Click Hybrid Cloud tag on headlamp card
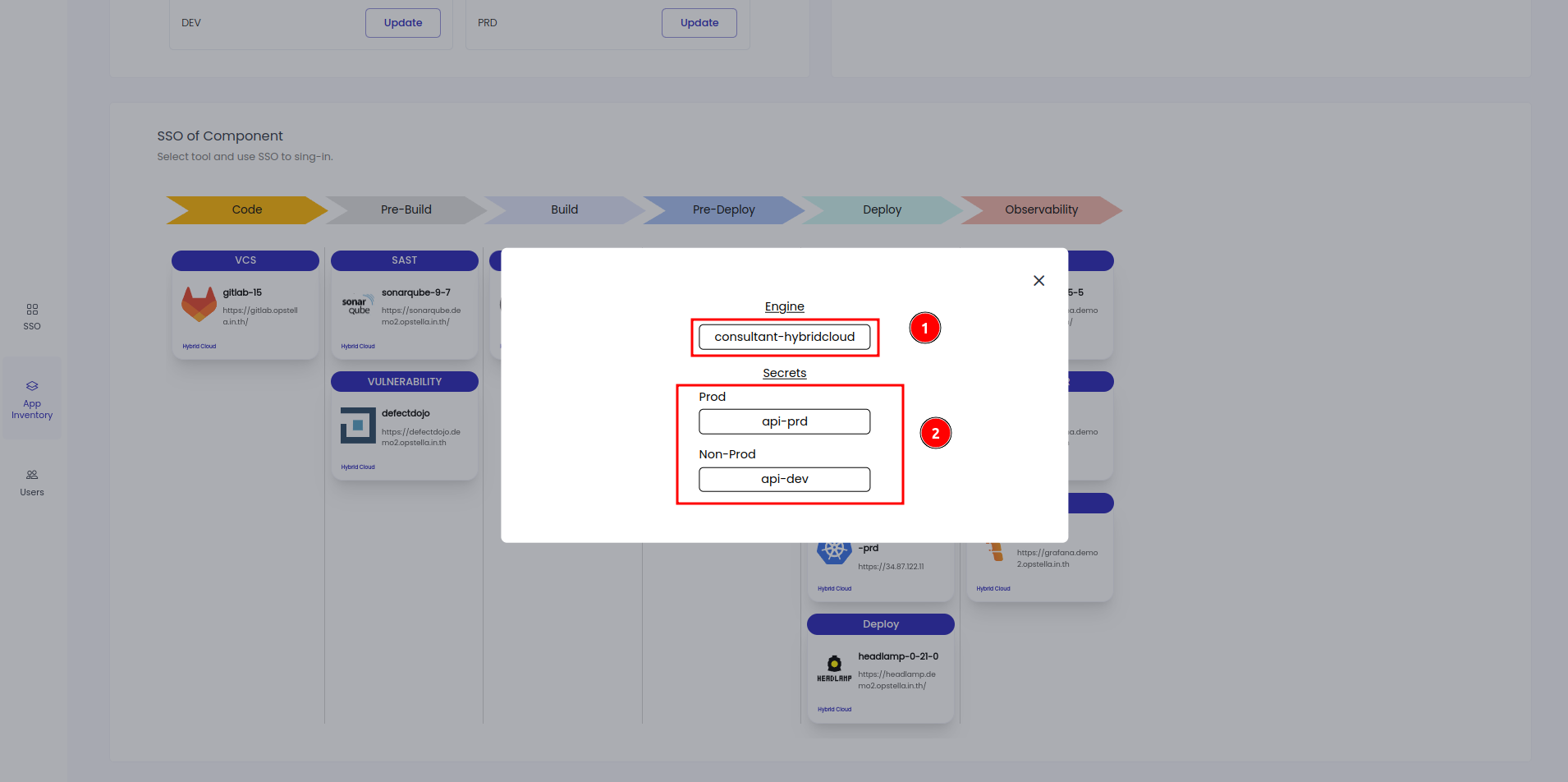The image size is (1568, 782). tap(834, 709)
